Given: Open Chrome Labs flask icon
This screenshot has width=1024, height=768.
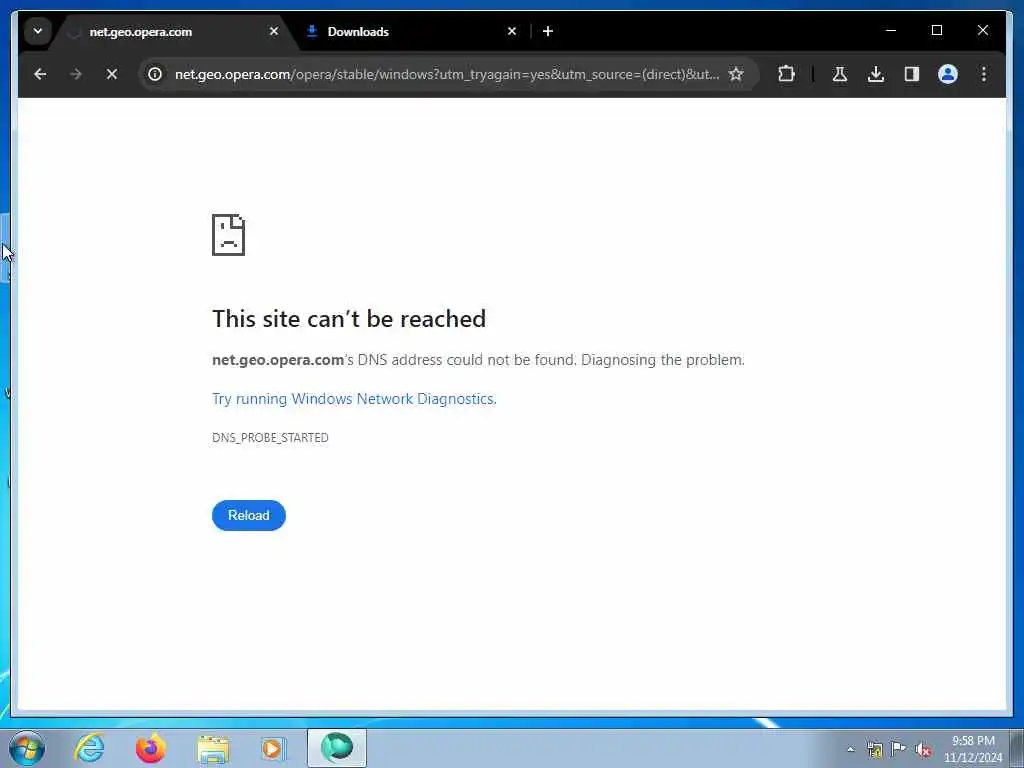Looking at the screenshot, I should tap(840, 74).
